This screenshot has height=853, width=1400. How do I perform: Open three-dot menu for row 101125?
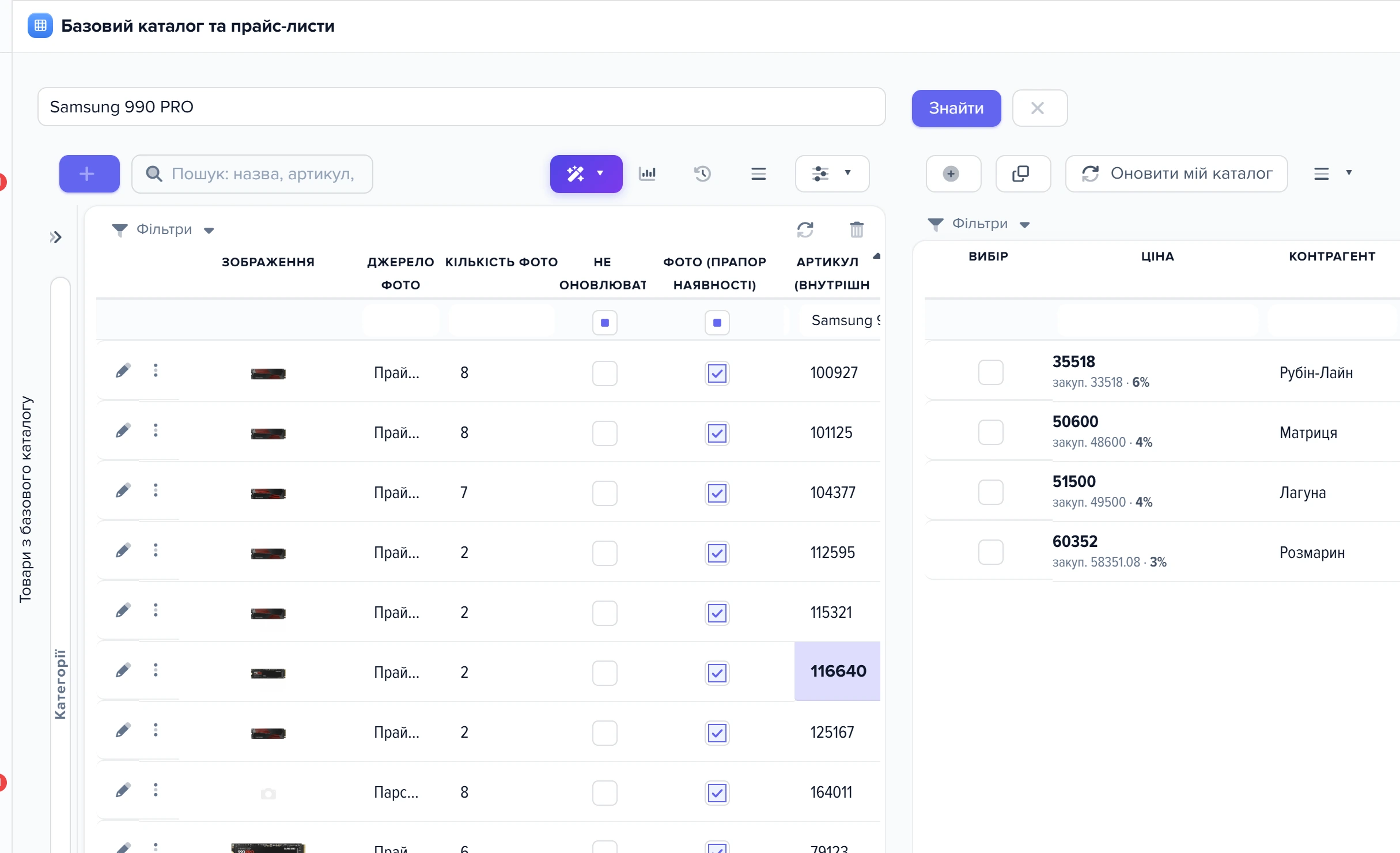click(x=156, y=431)
